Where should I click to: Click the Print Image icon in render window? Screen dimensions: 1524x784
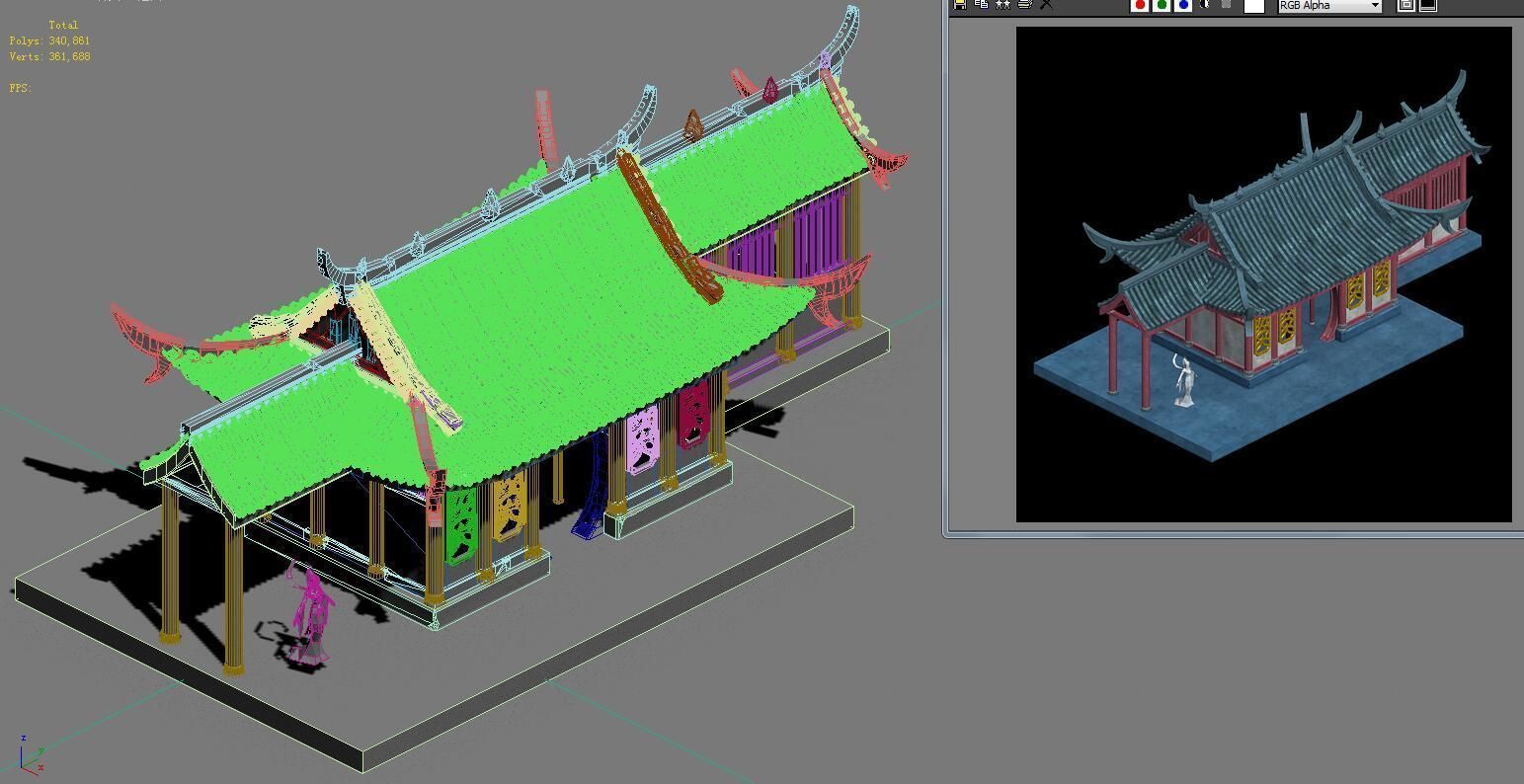(x=1024, y=4)
